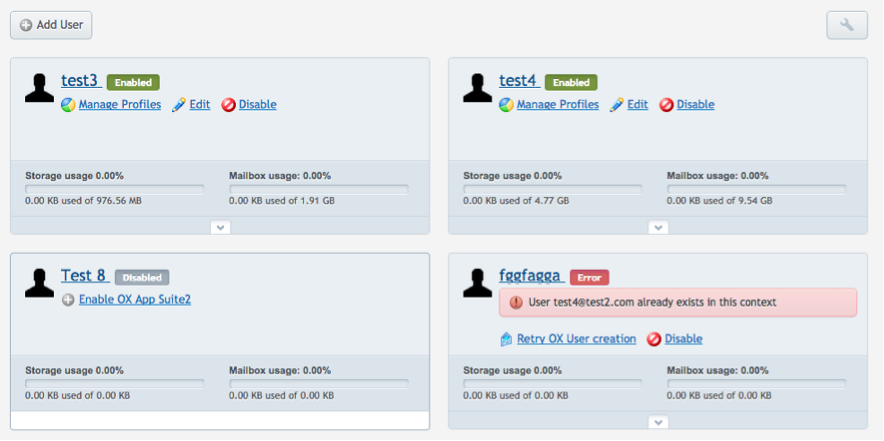Image resolution: width=884 pixels, height=441 pixels.
Task: Click the red disable icon for test4
Action: (x=666, y=105)
